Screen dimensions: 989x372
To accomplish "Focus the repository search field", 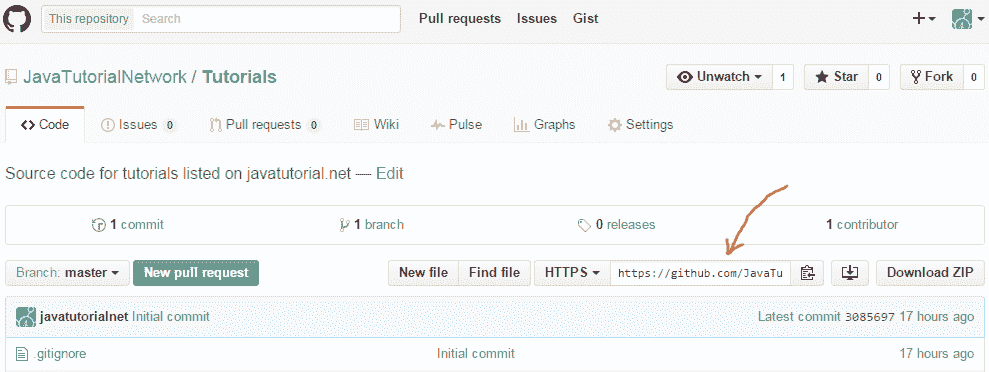I will coord(268,19).
